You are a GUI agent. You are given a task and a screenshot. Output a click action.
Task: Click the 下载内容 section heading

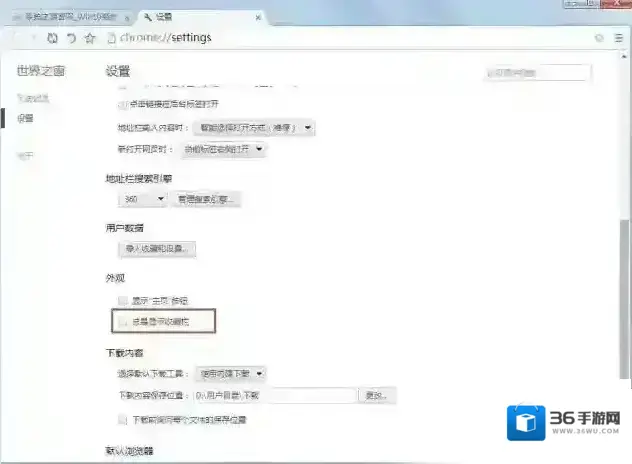(125, 353)
